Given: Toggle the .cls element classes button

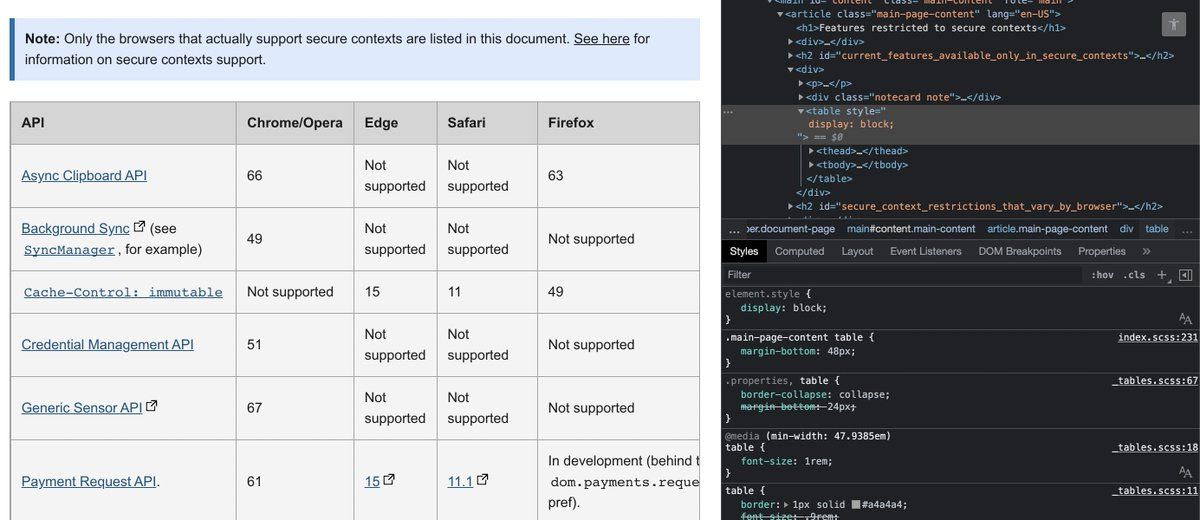Looking at the screenshot, I should (x=1134, y=275).
